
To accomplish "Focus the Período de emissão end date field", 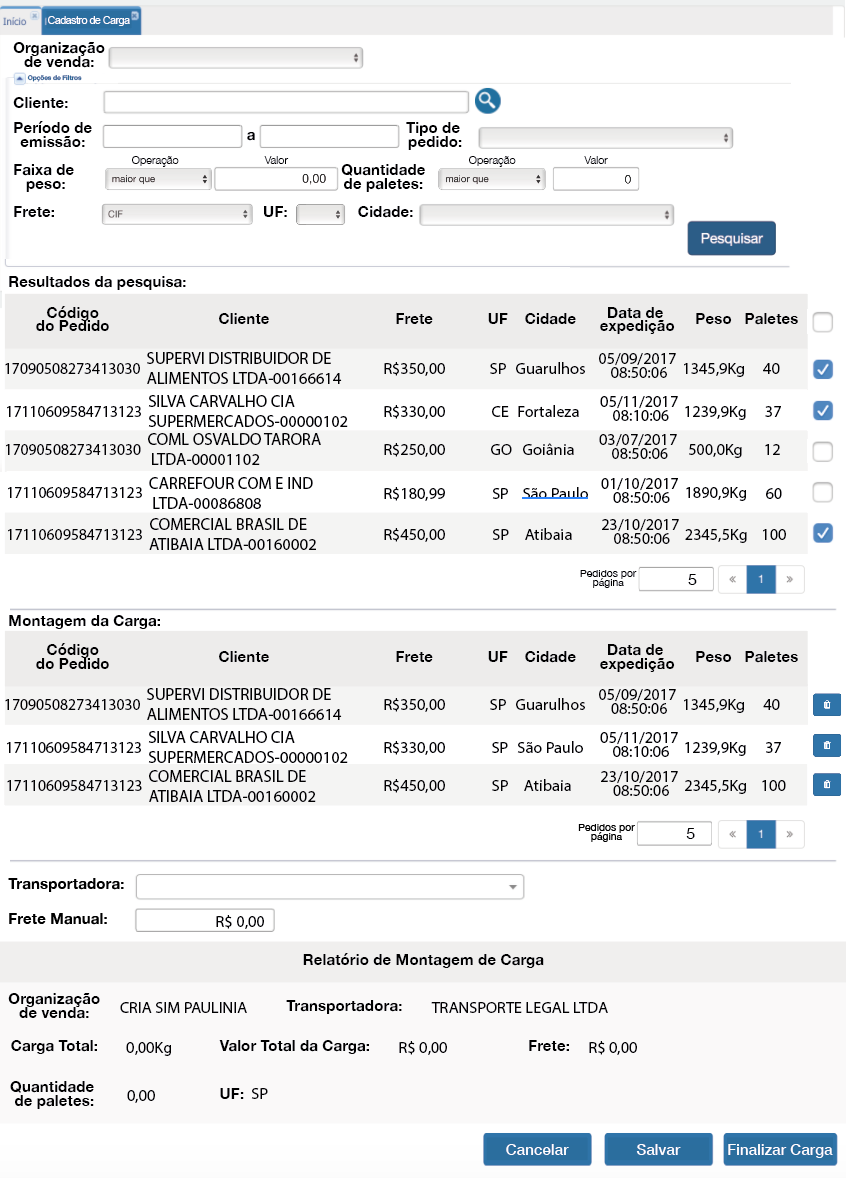I will pos(329,136).
